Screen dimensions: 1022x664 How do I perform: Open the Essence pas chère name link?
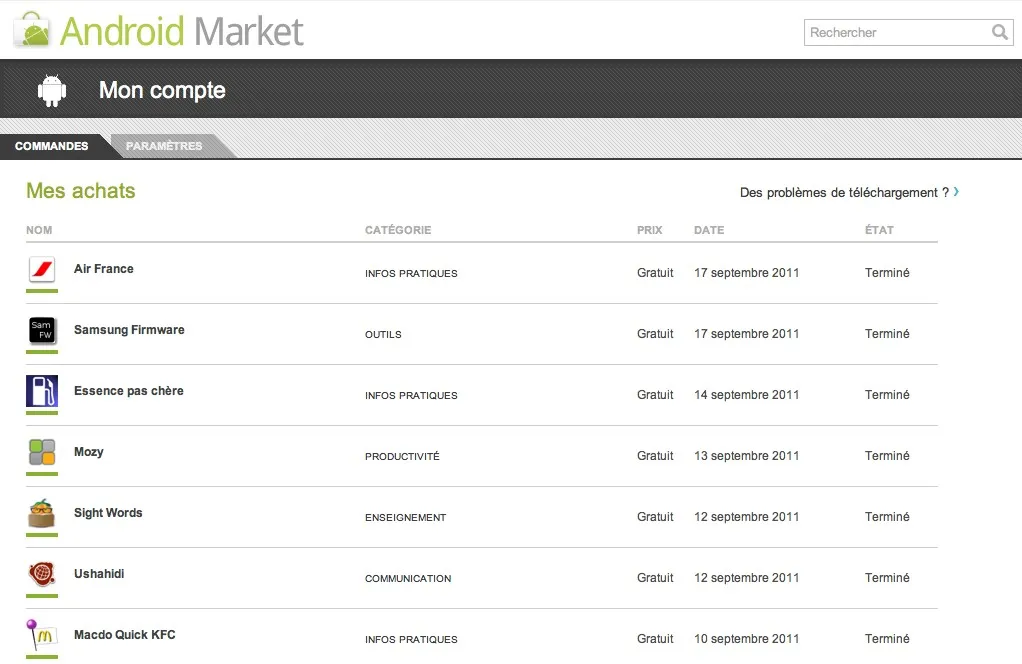[128, 391]
